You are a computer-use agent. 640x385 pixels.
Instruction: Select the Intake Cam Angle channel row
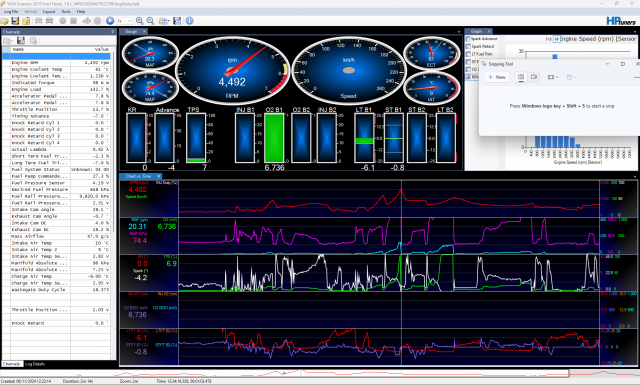click(x=56, y=209)
